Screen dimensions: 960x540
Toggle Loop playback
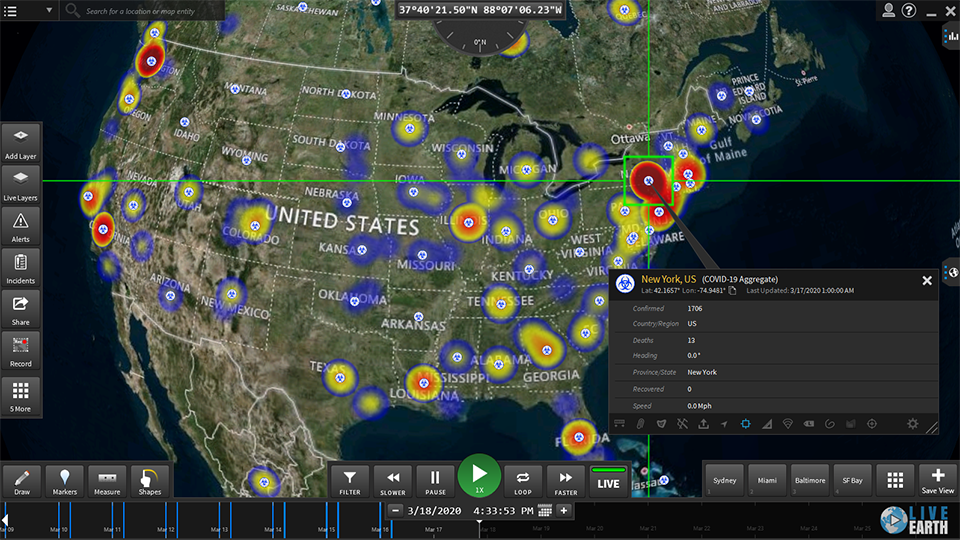523,481
